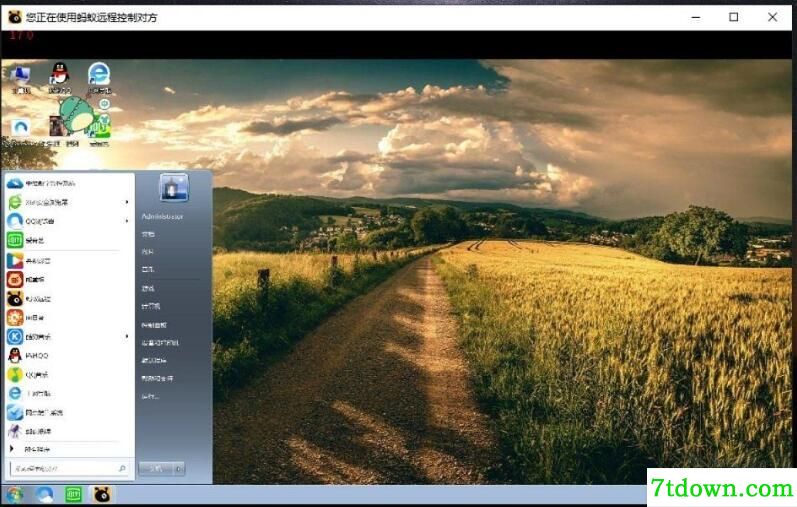797x507 pixels.
Task: Maximize the remote control window
Action: pos(733,17)
